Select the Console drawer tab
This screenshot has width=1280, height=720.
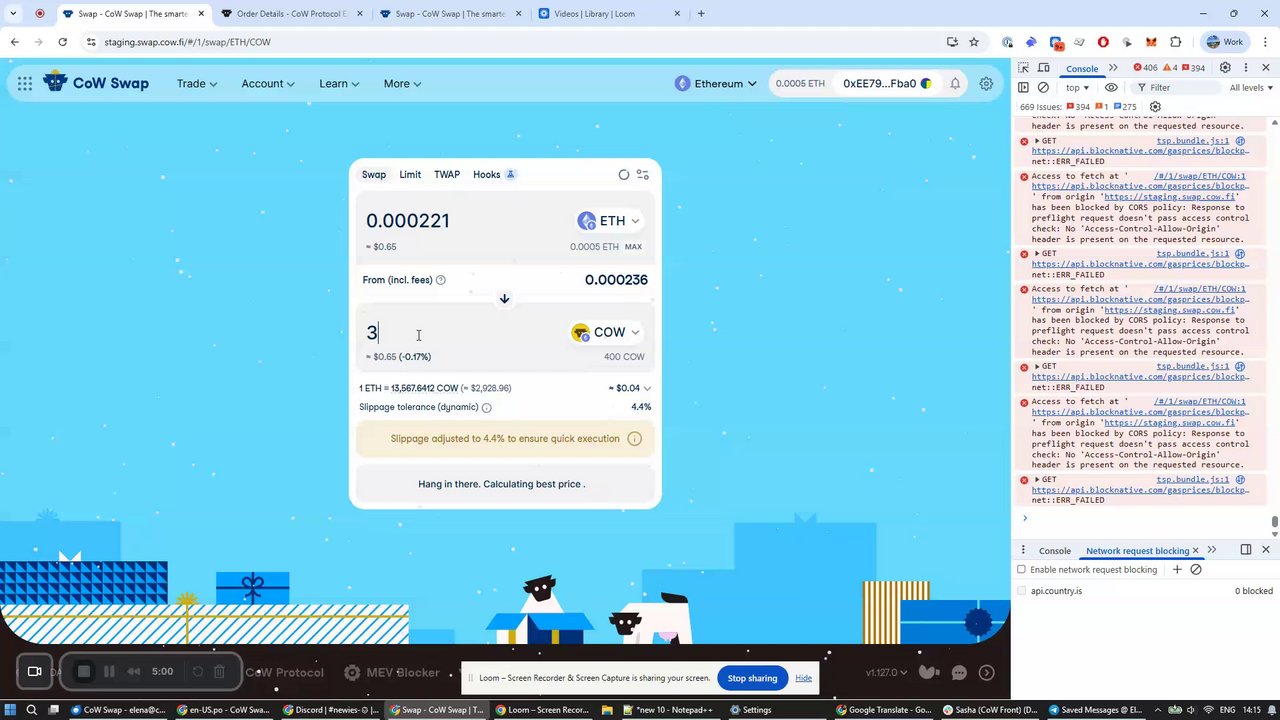pos(1055,551)
